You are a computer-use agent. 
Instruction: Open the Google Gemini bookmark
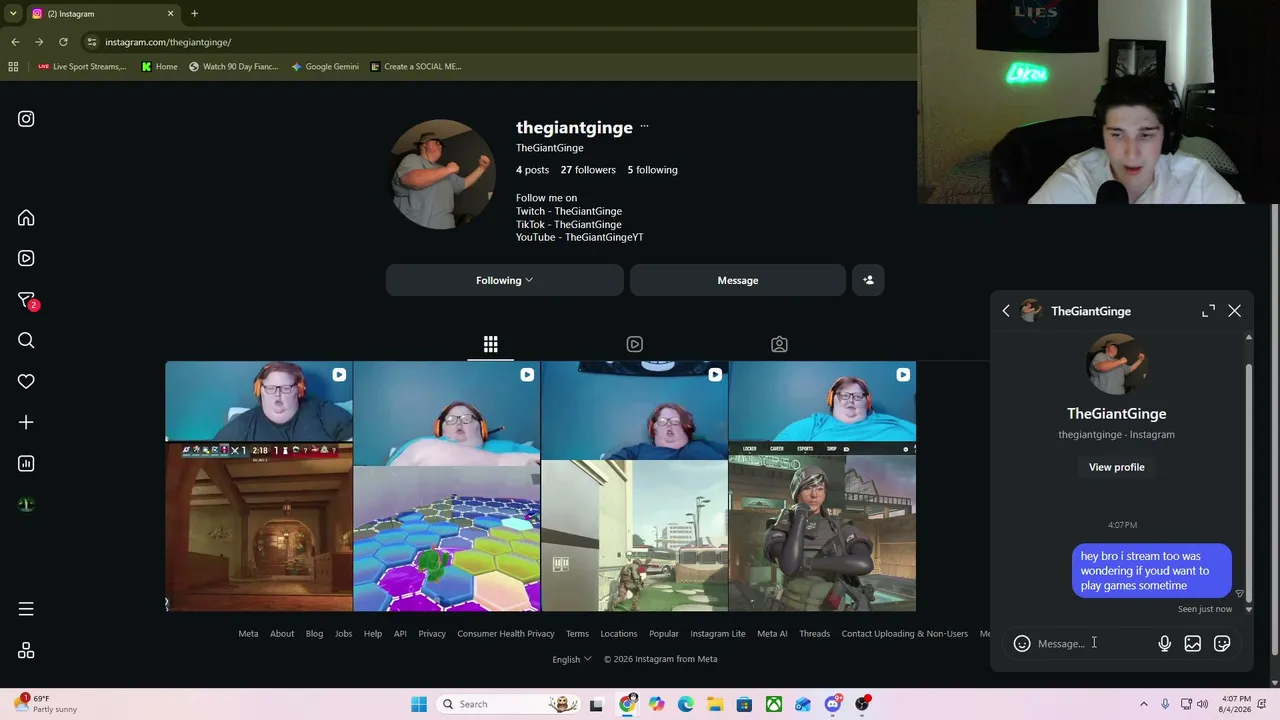point(325,67)
